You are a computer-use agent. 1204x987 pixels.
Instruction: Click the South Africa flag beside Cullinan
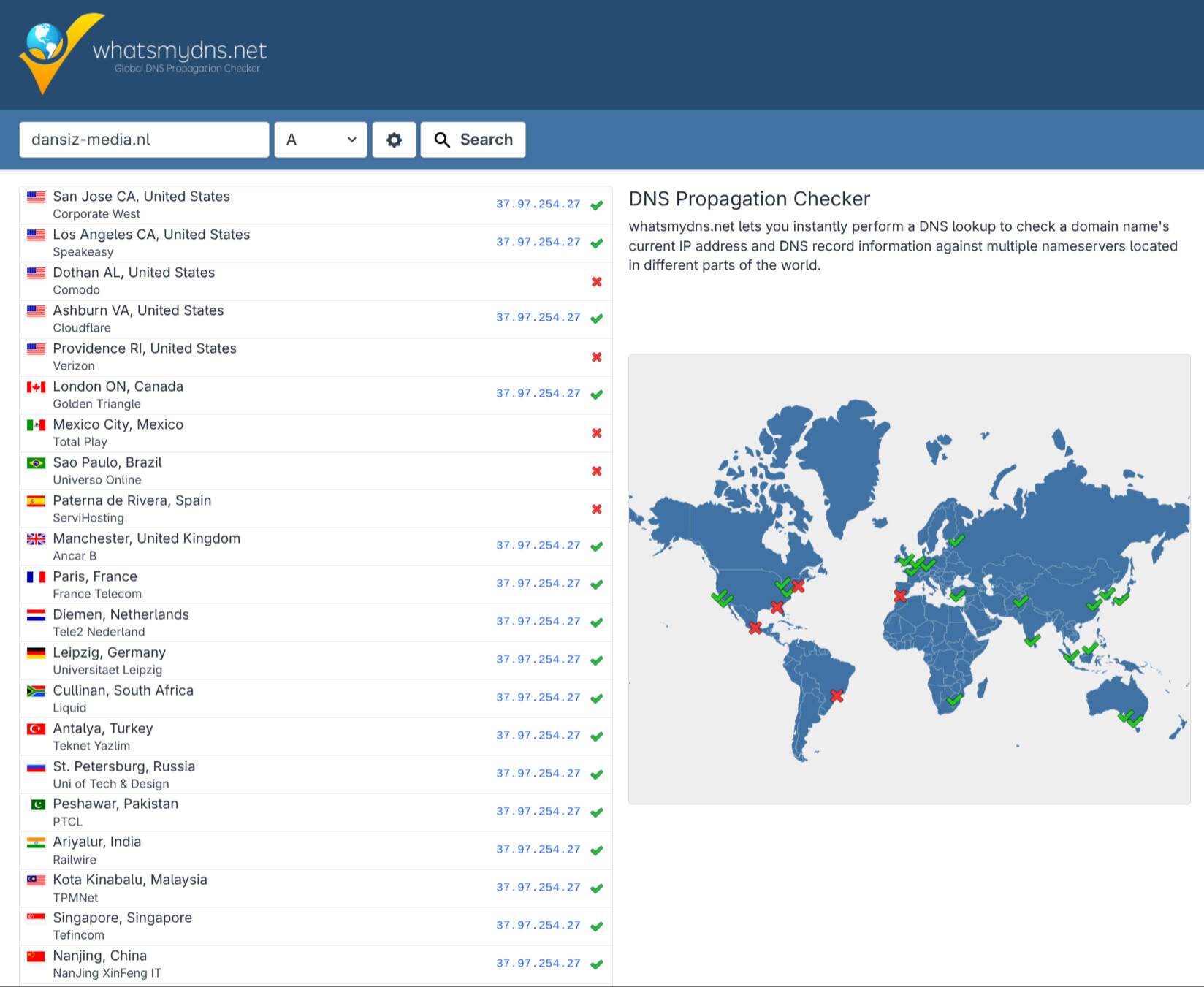(x=36, y=690)
